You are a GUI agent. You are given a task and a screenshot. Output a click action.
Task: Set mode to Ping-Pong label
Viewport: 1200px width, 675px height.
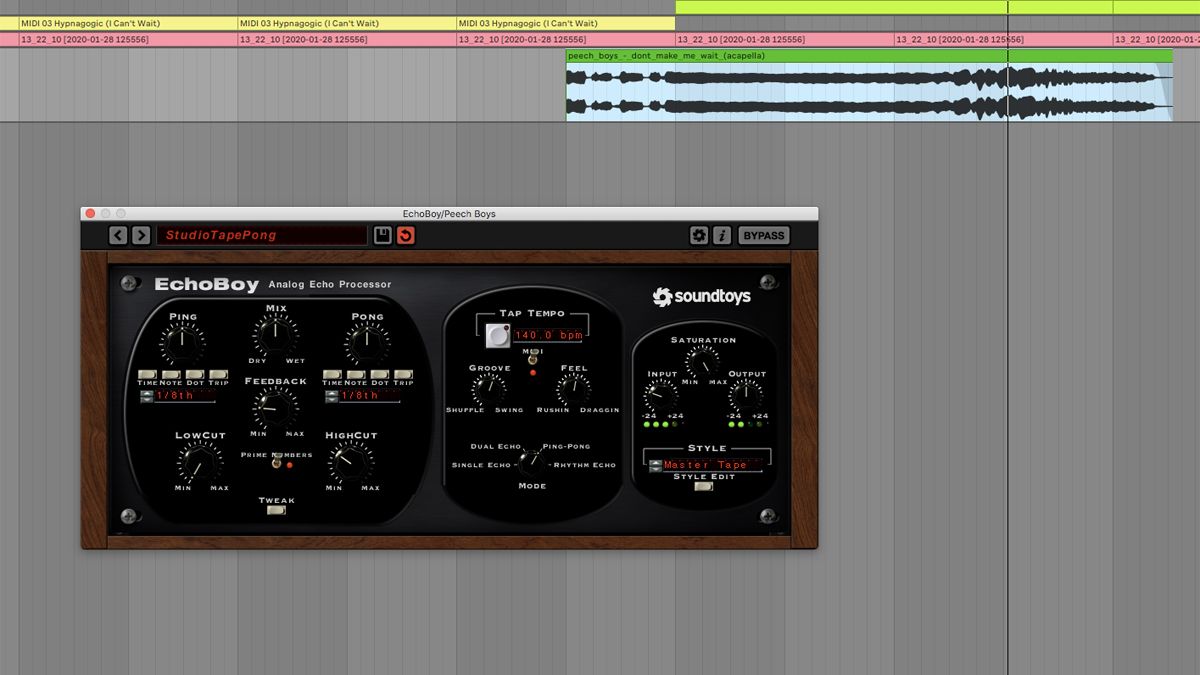[566, 446]
